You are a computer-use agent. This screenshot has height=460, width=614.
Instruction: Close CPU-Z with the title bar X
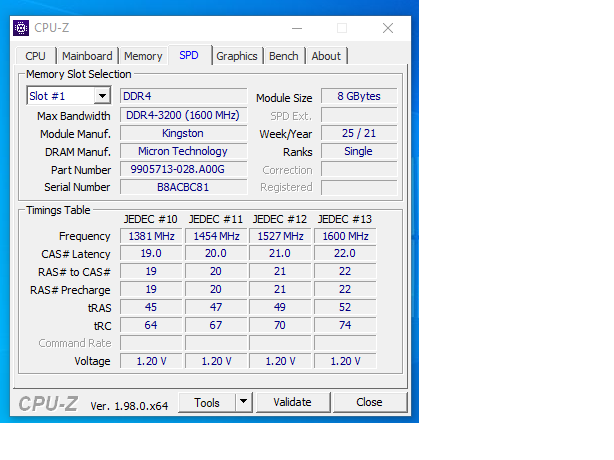388,28
